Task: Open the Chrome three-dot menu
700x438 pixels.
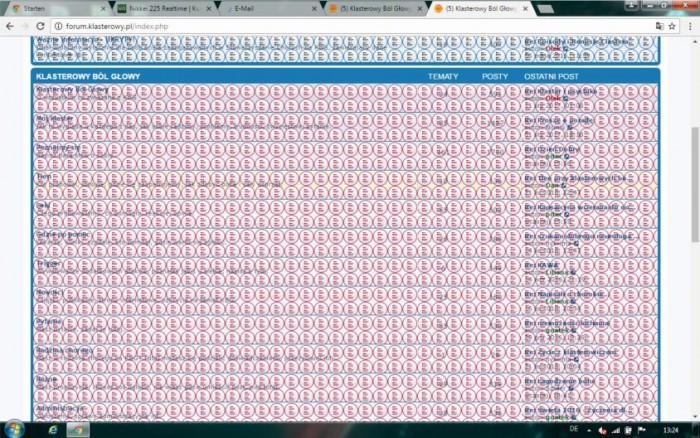Action: coord(689,25)
